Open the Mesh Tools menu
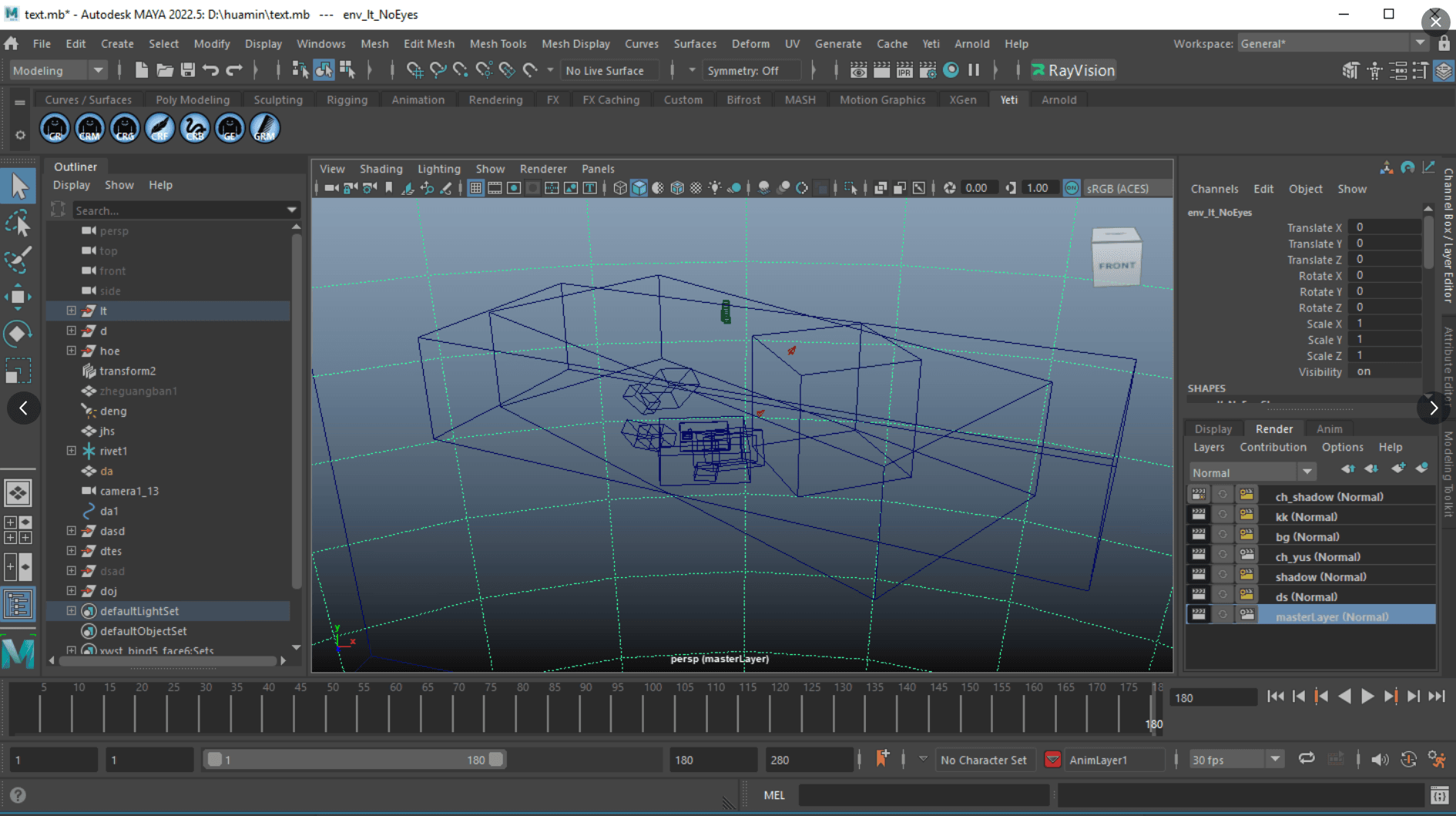Viewport: 1456px width, 816px height. coord(498,44)
